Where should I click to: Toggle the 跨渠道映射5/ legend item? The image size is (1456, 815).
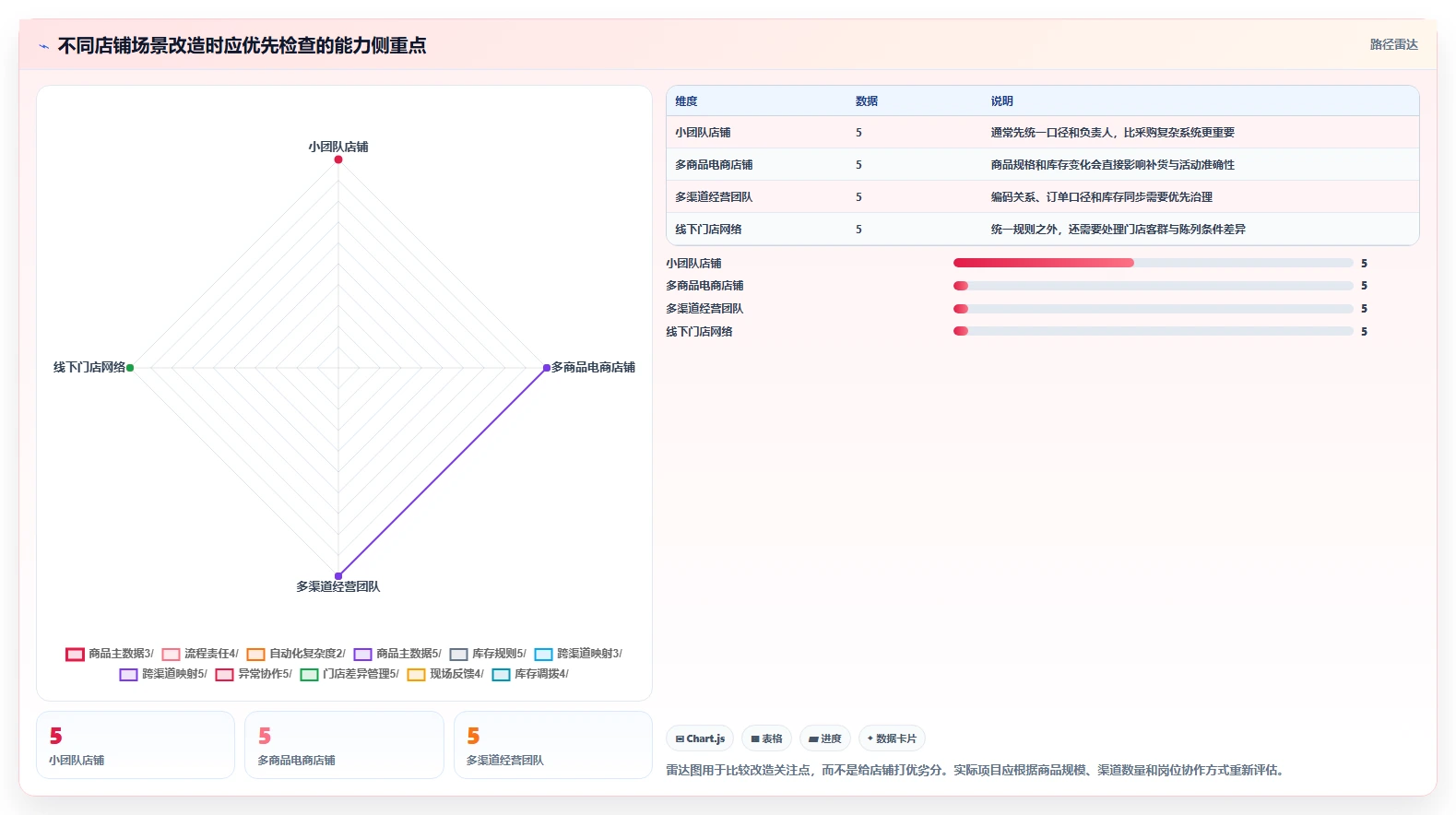[x=163, y=675]
